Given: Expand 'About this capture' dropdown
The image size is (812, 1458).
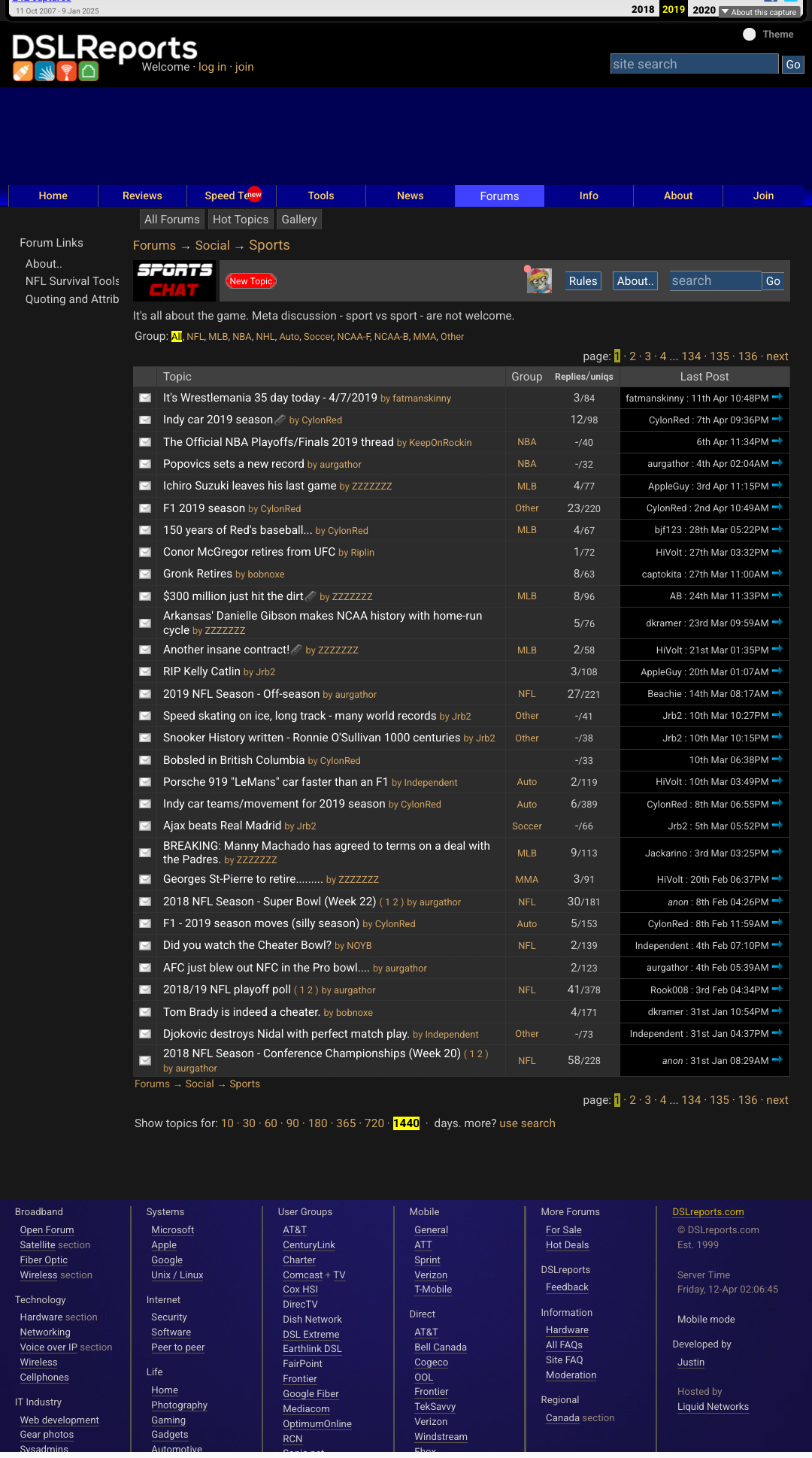Looking at the screenshot, I should pos(759,11).
